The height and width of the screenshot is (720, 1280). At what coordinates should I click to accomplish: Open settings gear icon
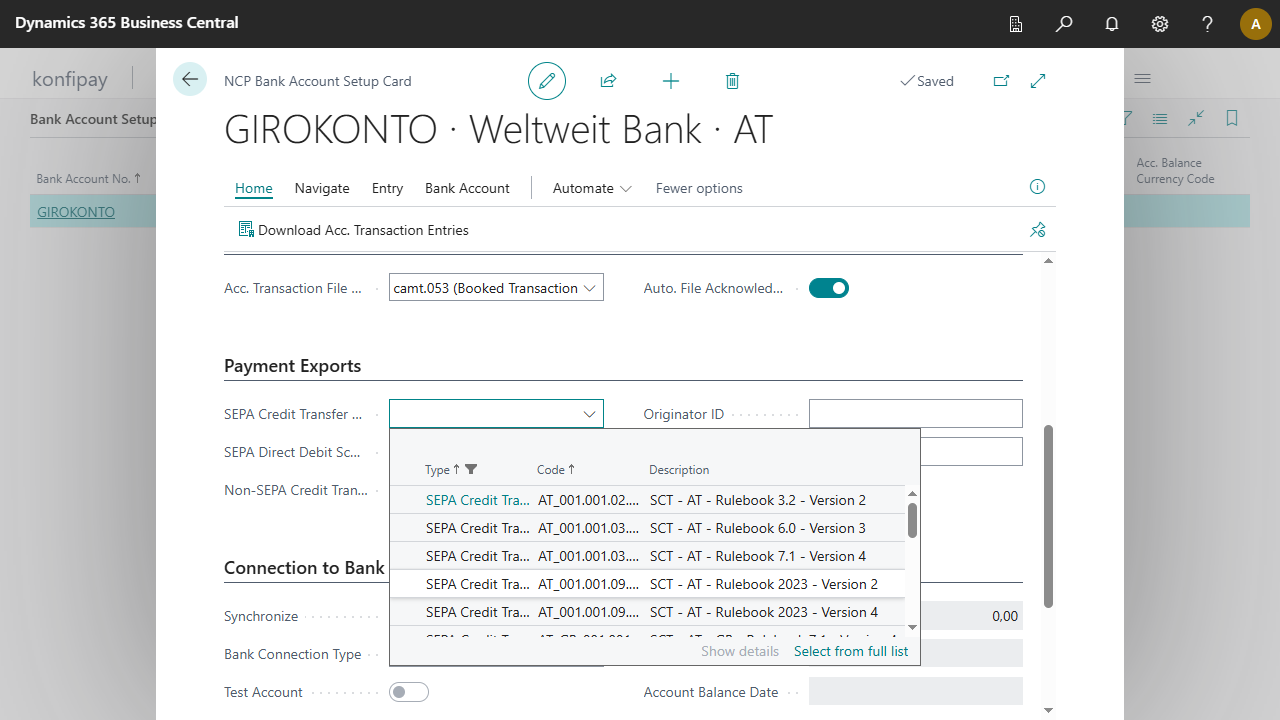coord(1160,24)
